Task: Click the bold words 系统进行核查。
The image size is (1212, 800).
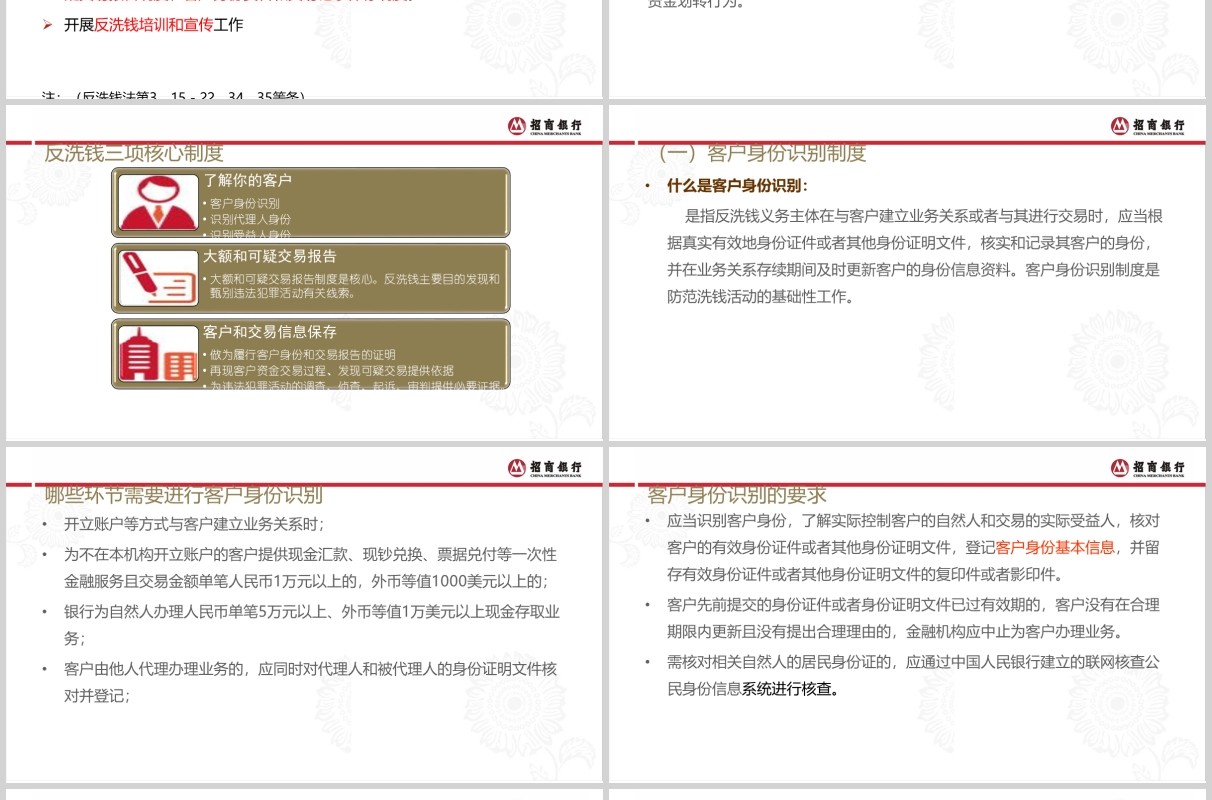Action: pyautogui.click(x=790, y=689)
